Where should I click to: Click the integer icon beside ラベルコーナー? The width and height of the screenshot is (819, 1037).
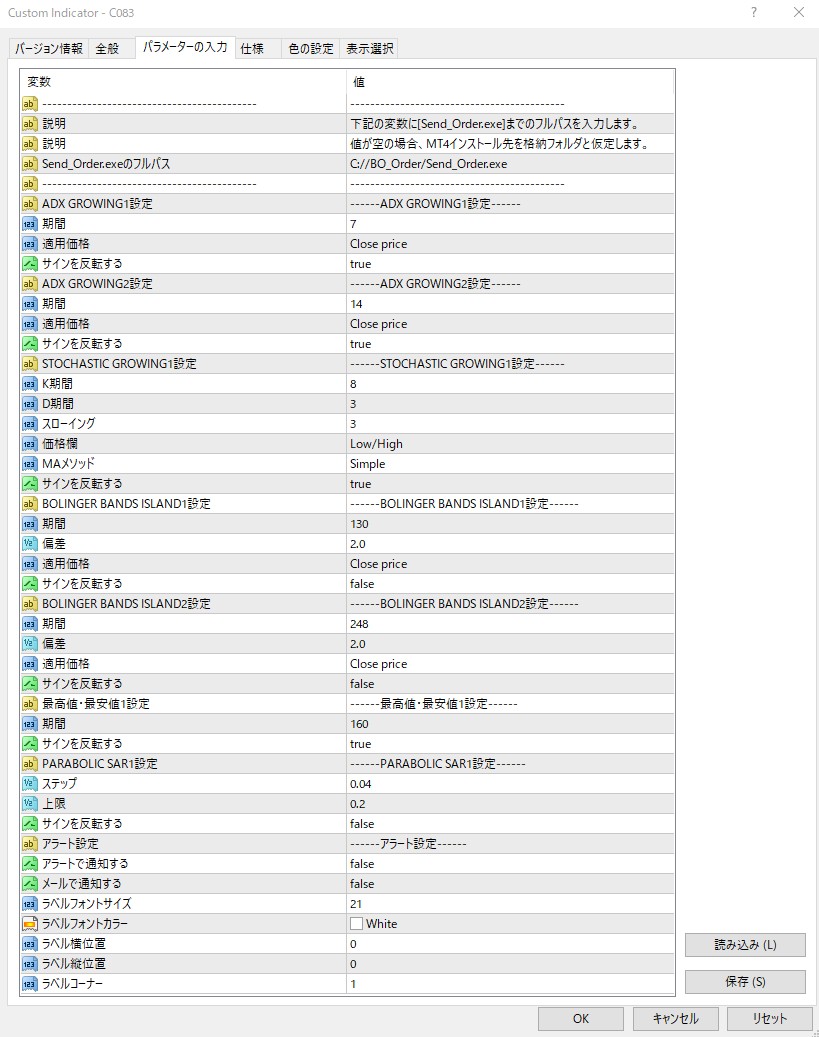pyautogui.click(x=30, y=984)
